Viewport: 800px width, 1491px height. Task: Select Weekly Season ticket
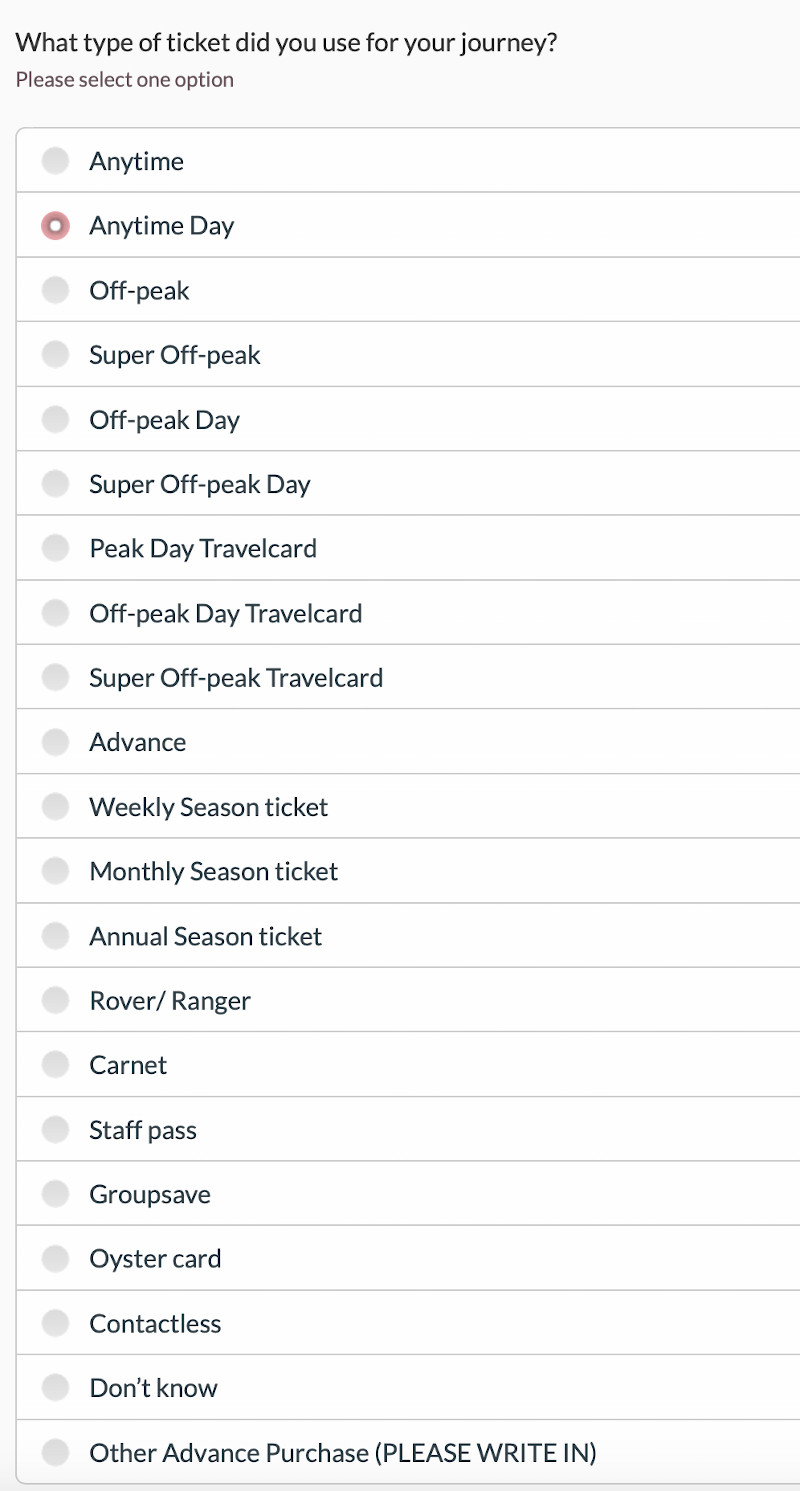(x=56, y=807)
